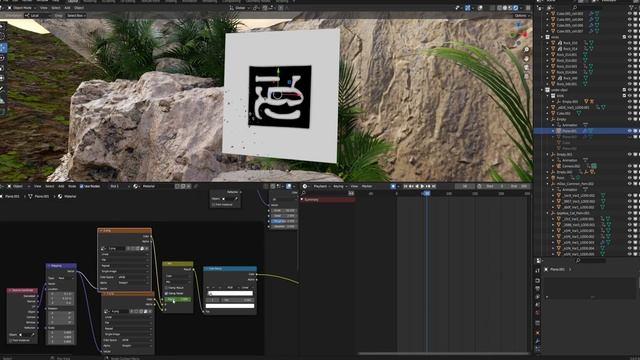Viewport: 640px width, 360px height.
Task: Click the timeline current frame playhead marker
Action: 427,193
